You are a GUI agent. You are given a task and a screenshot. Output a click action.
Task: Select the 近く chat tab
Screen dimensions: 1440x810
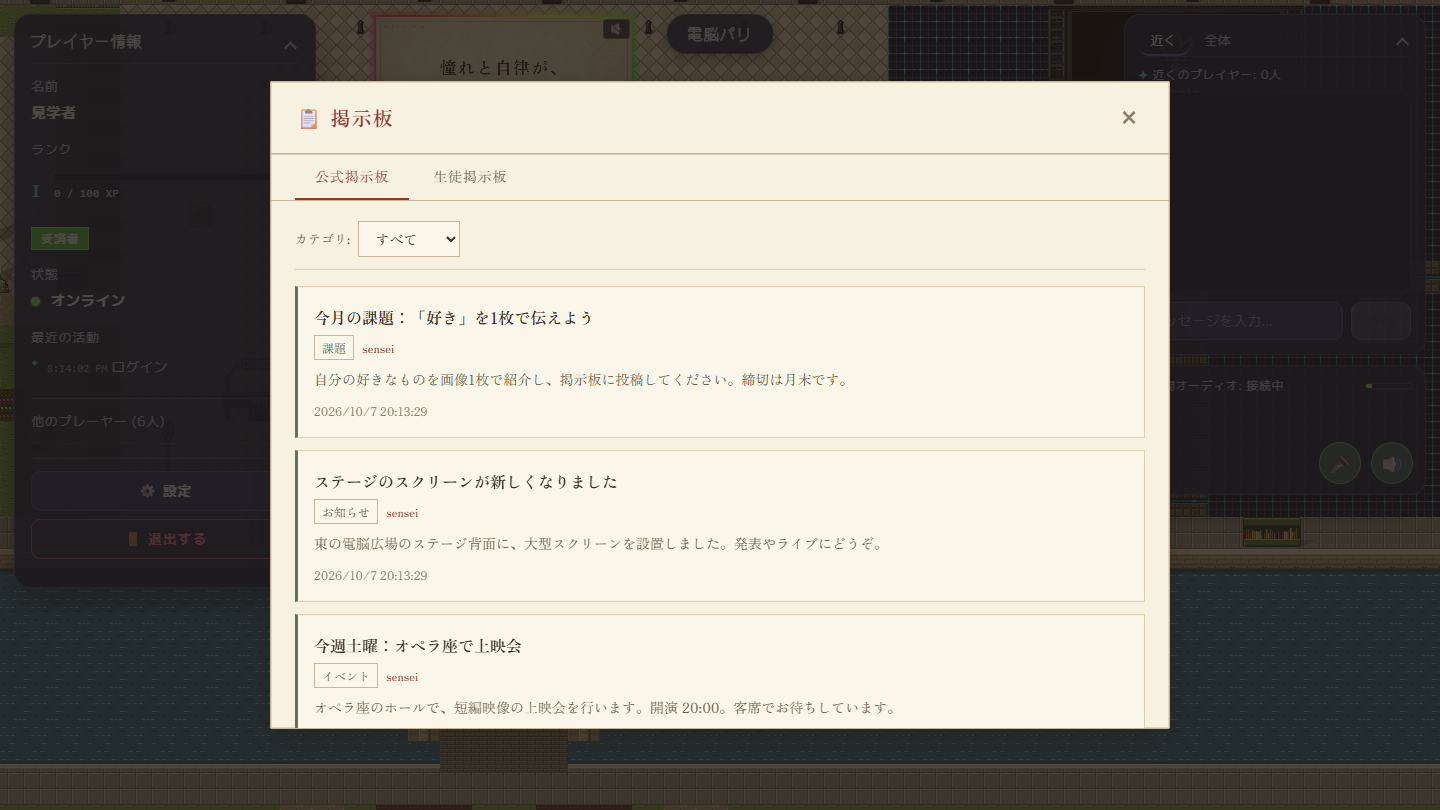[1163, 41]
